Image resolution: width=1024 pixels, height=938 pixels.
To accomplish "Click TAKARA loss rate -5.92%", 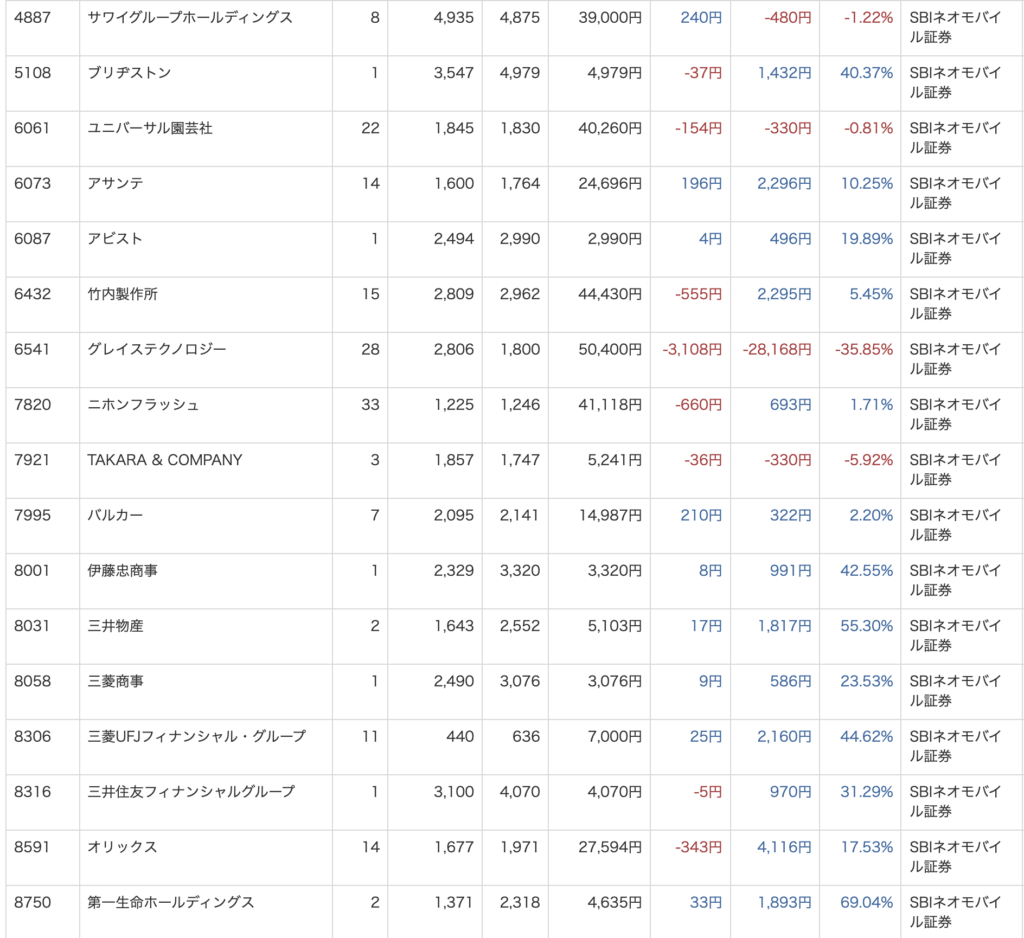I will tap(868, 460).
